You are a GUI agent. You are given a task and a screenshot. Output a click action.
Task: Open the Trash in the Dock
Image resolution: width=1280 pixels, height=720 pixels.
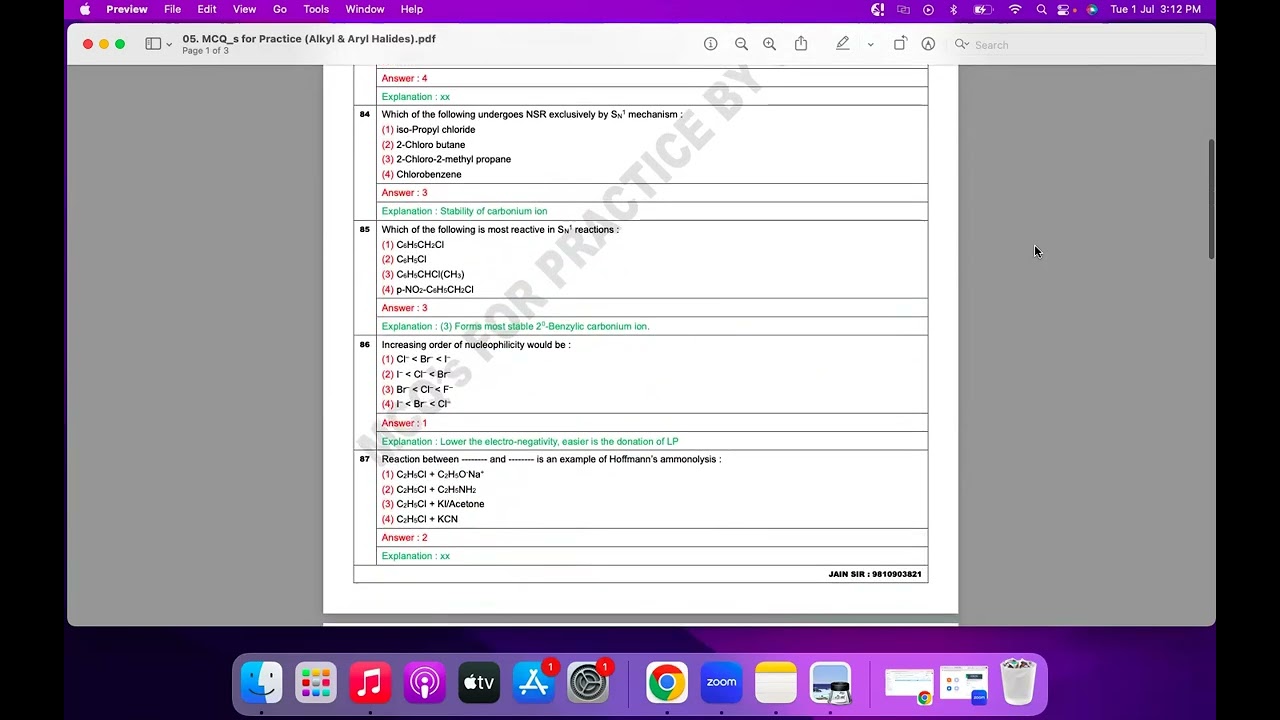tap(1018, 683)
